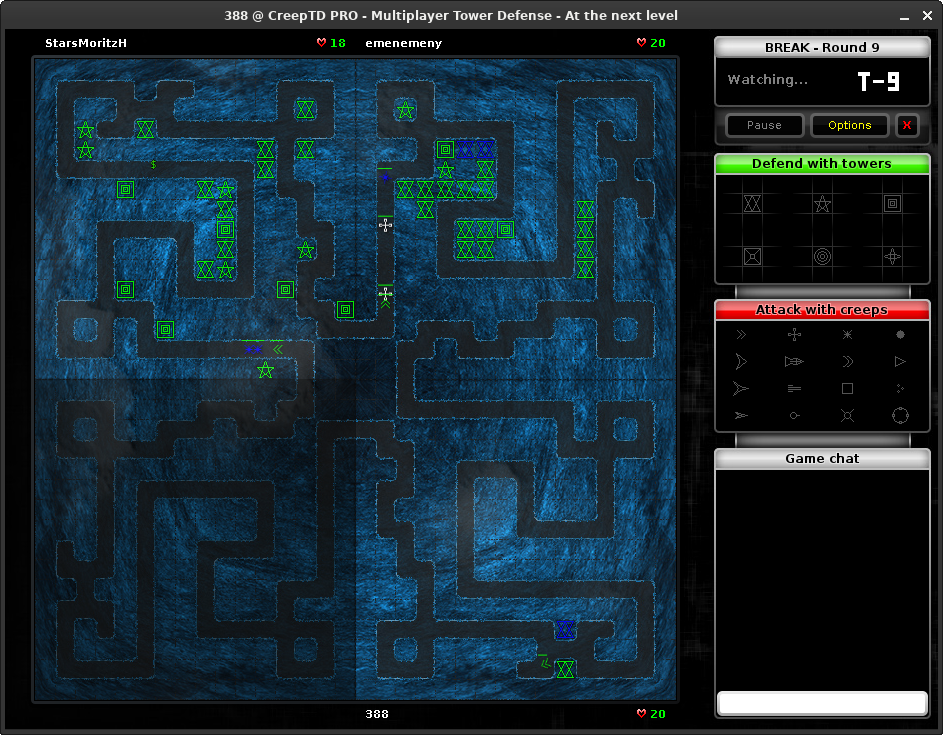Select the concentric-circles tower icon
The width and height of the screenshot is (943, 735).
821,257
